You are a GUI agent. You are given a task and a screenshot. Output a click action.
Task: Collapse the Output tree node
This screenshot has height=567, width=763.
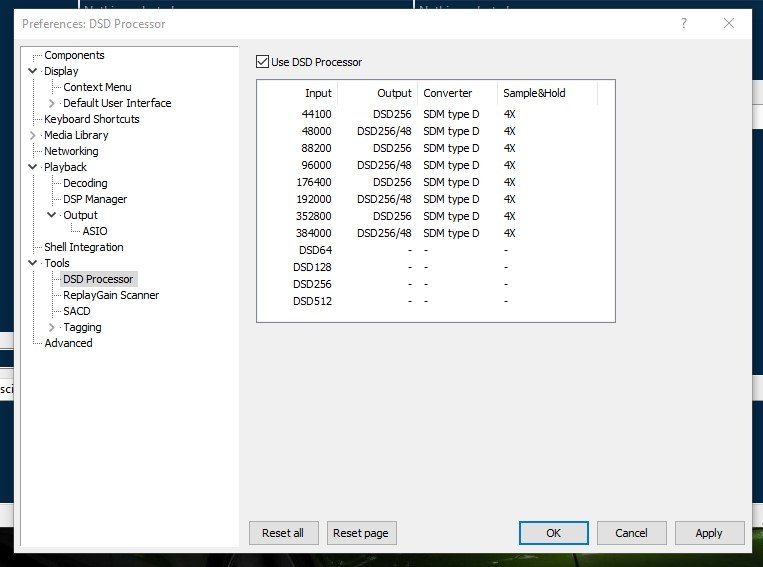tap(52, 215)
